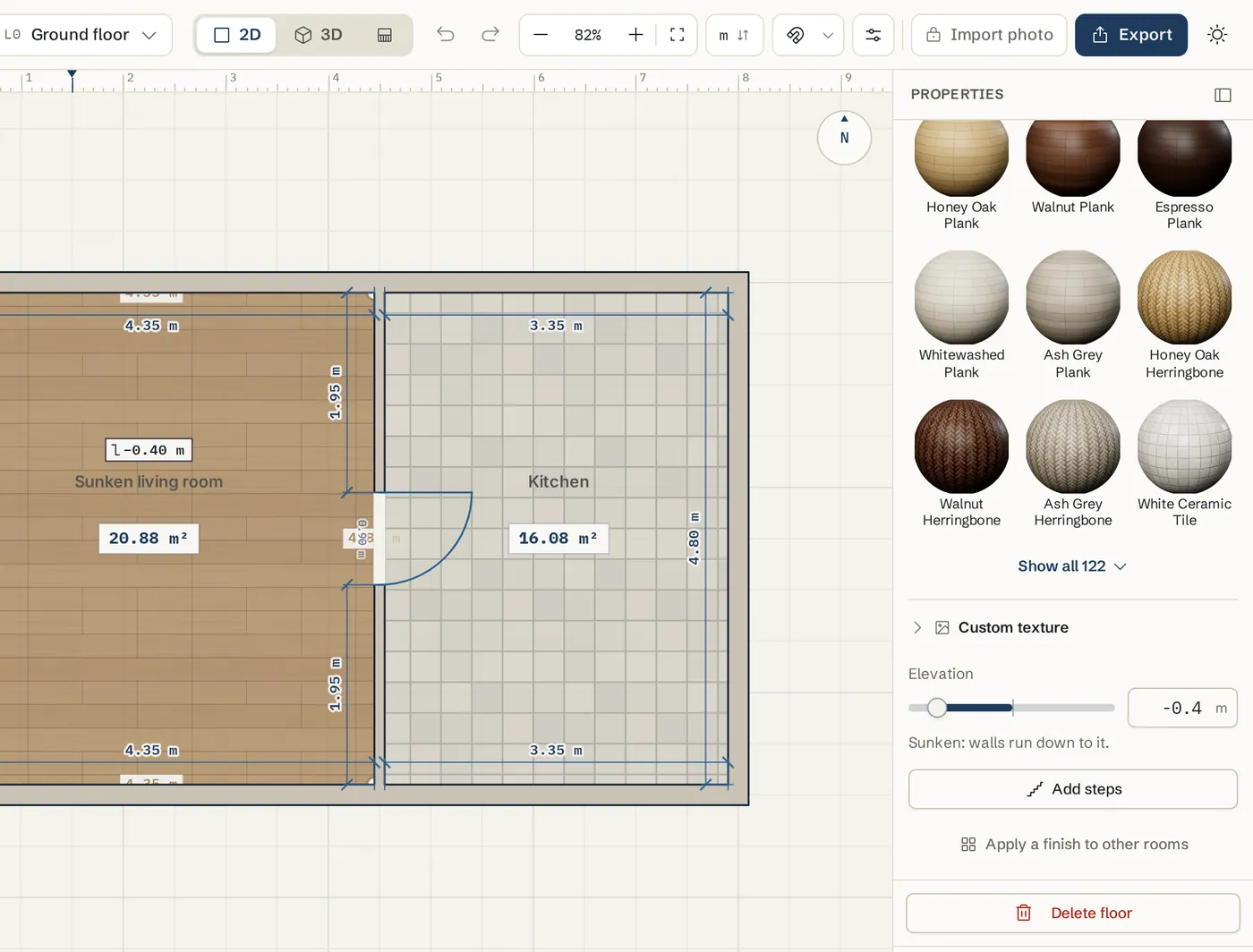Select the Kitchen room label

click(558, 481)
